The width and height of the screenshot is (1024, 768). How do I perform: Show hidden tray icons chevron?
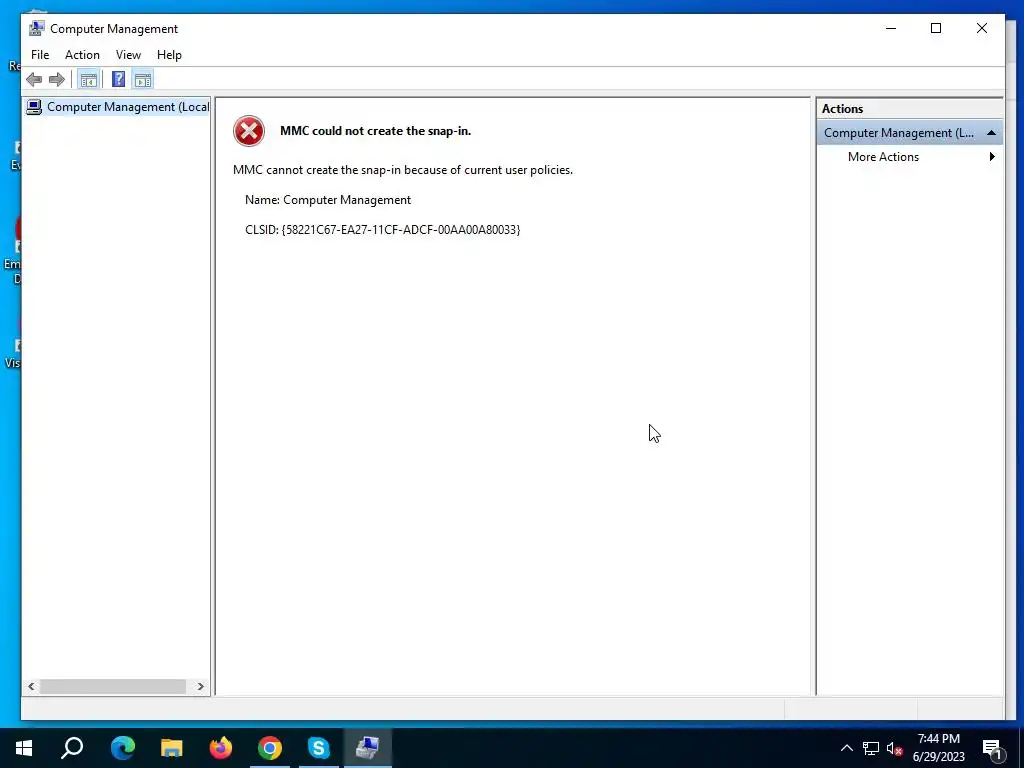[x=846, y=748]
